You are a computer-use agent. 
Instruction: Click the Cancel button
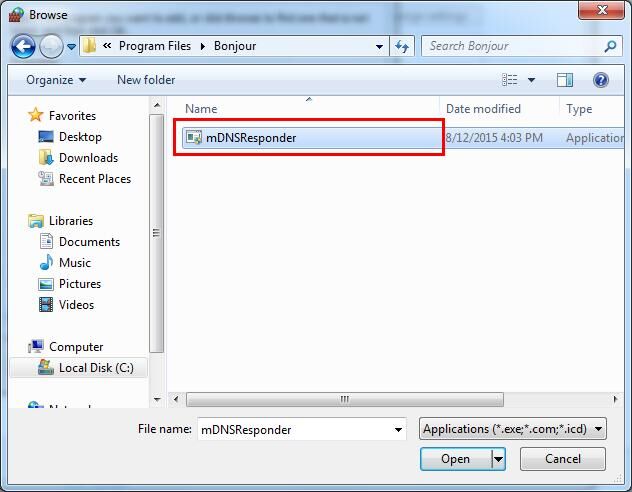[x=563, y=459]
